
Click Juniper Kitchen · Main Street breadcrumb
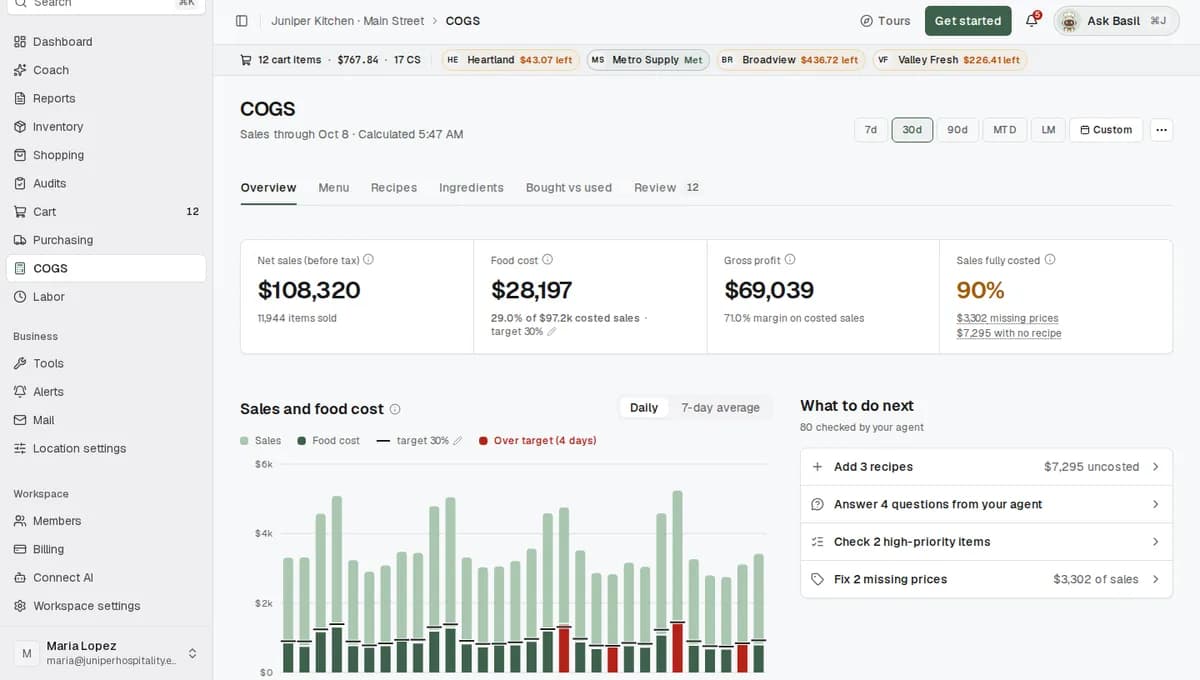tap(347, 21)
